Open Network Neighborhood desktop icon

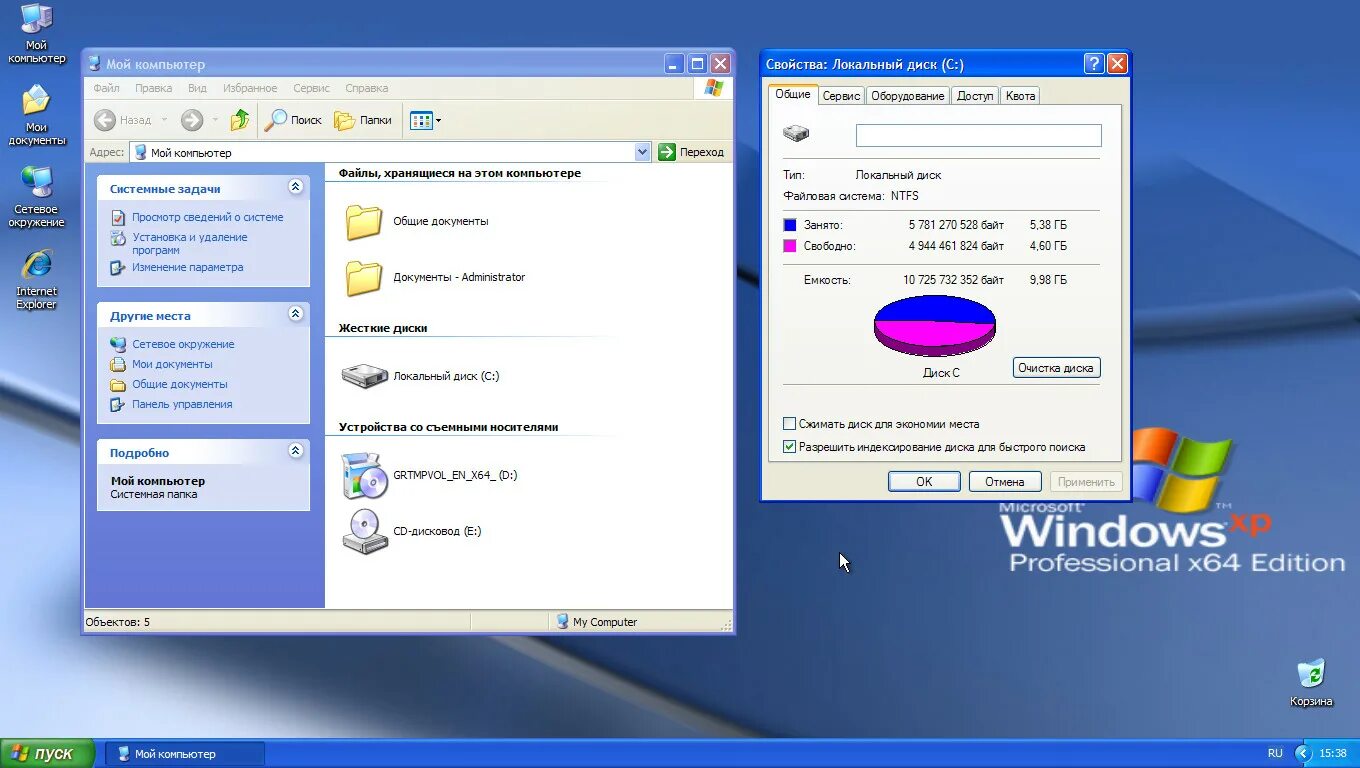(x=37, y=196)
